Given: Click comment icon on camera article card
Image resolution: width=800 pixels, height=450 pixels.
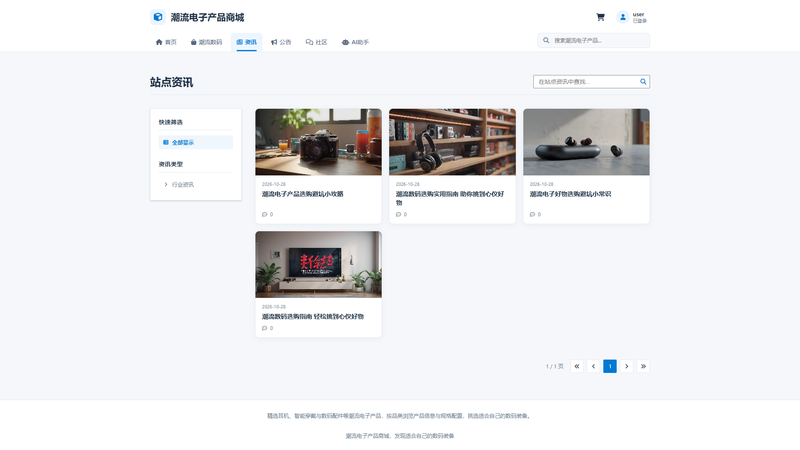Looking at the screenshot, I should 264,214.
